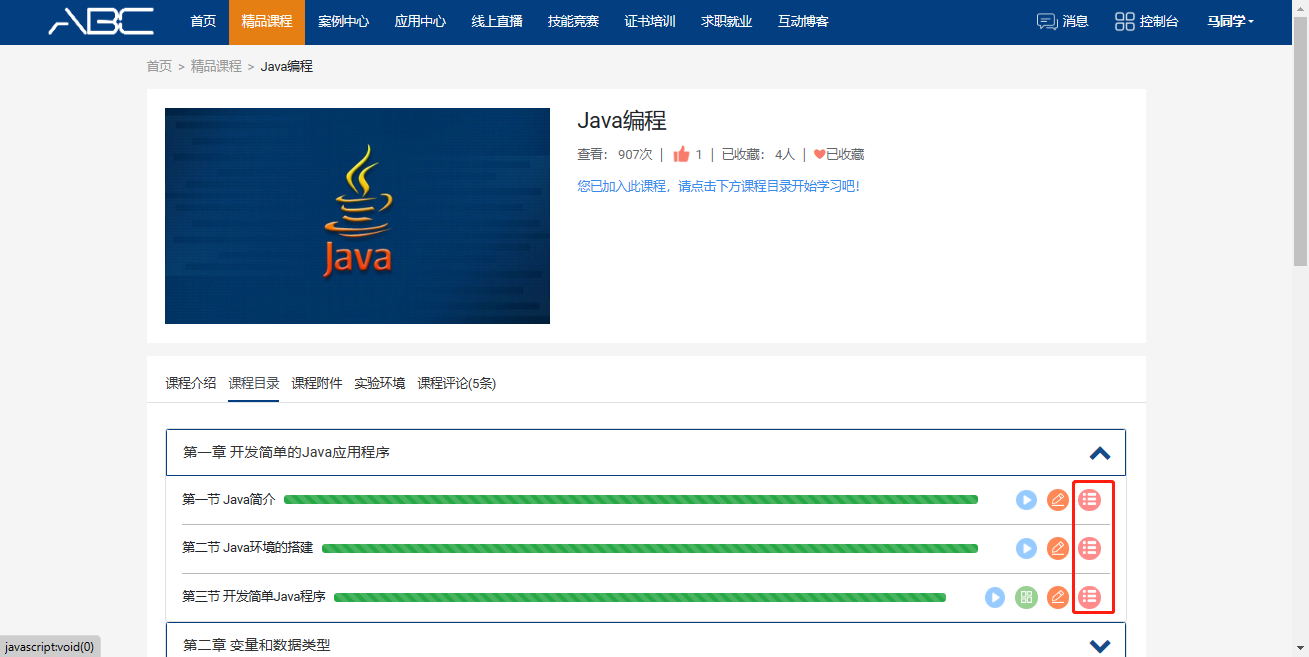The width and height of the screenshot is (1309, 657).
Task: Go to 首页 in top navigation
Action: [203, 21]
